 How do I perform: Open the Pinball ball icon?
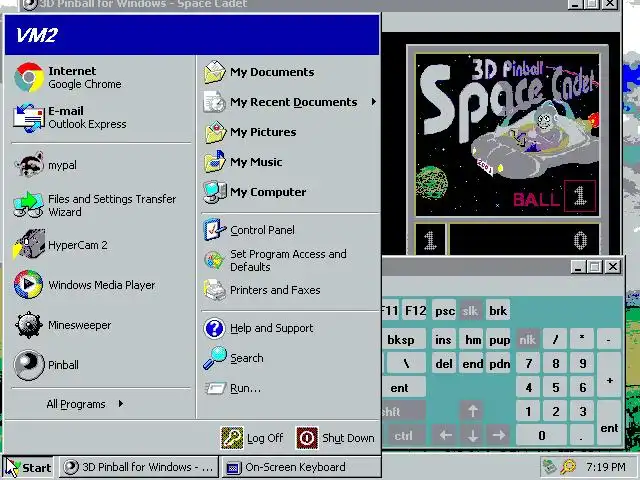tap(29, 365)
